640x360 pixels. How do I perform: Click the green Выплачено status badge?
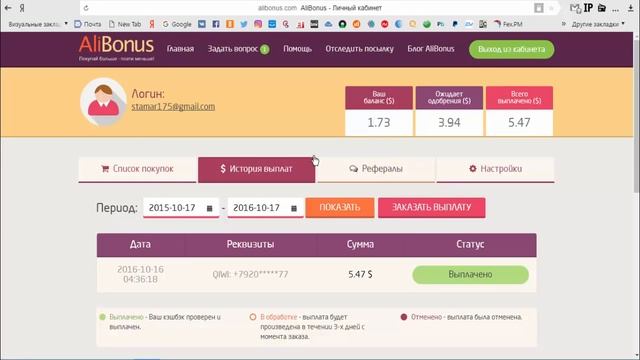[470, 275]
